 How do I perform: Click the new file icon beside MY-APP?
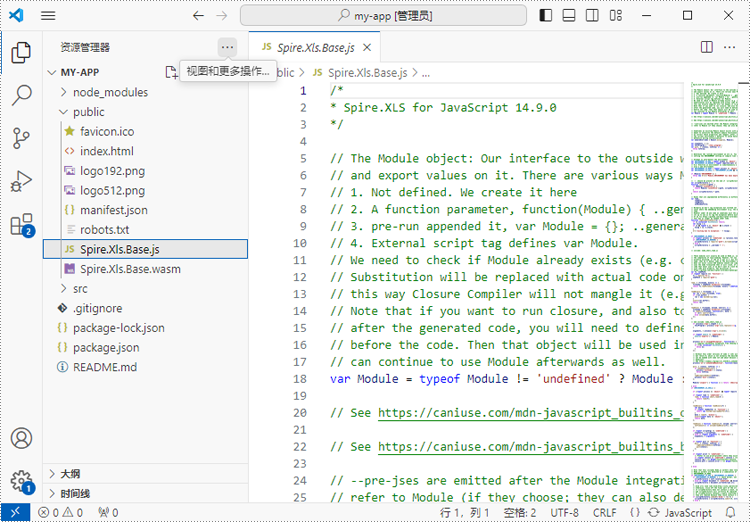[171, 72]
